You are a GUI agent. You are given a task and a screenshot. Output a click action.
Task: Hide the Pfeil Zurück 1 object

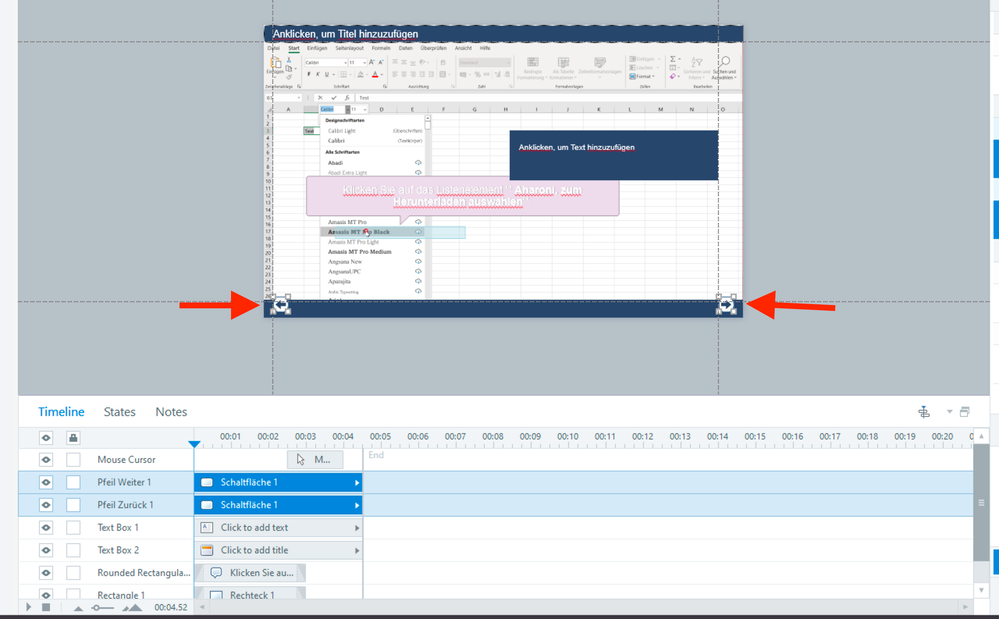[46, 505]
